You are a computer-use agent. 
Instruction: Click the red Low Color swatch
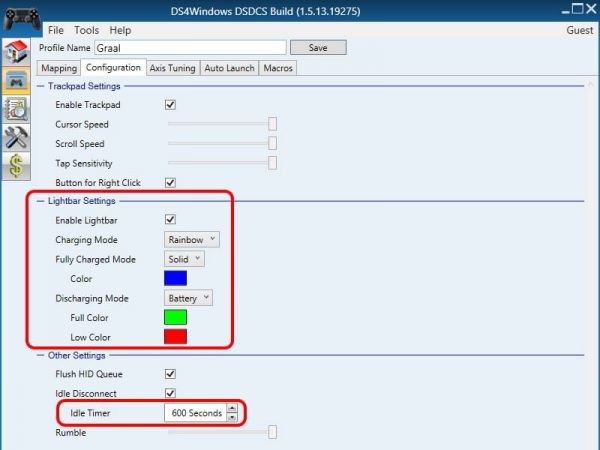pos(175,337)
